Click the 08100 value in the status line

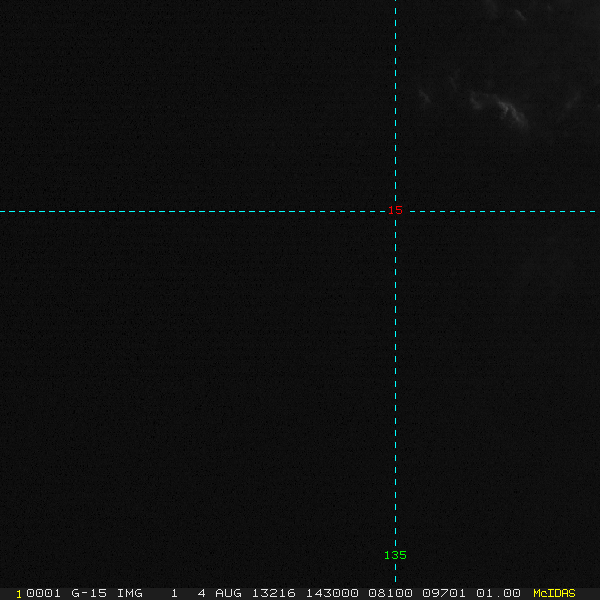coord(389,593)
